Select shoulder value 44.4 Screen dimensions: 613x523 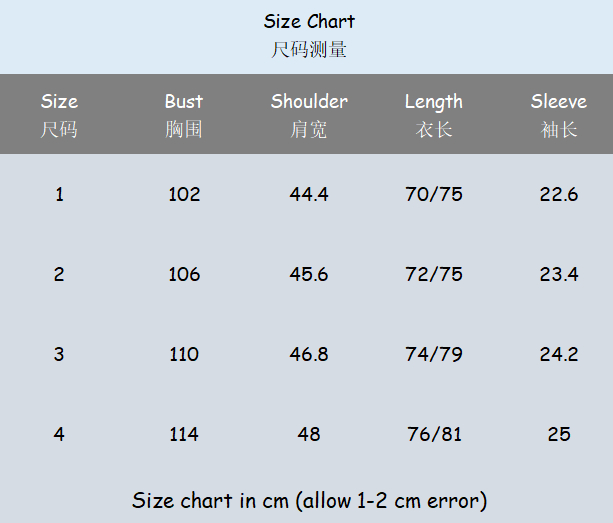309,194
